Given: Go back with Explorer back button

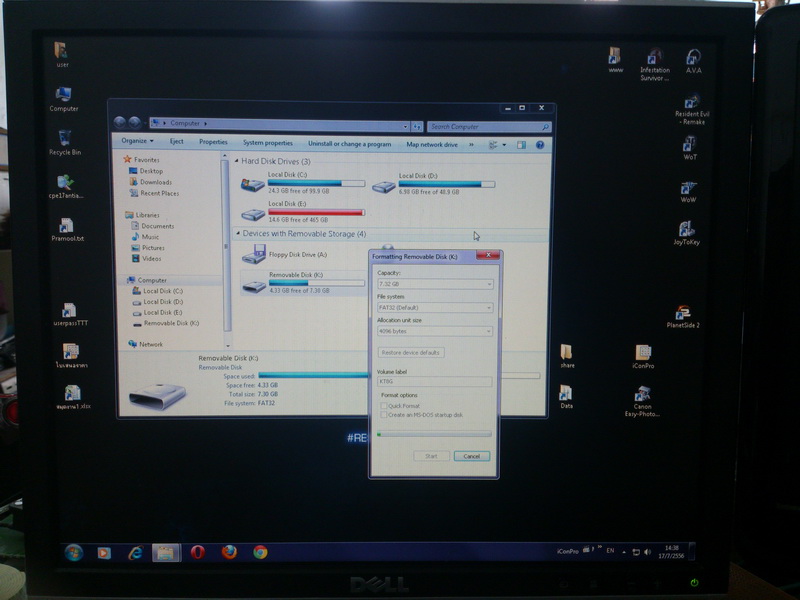Looking at the screenshot, I should 120,122.
